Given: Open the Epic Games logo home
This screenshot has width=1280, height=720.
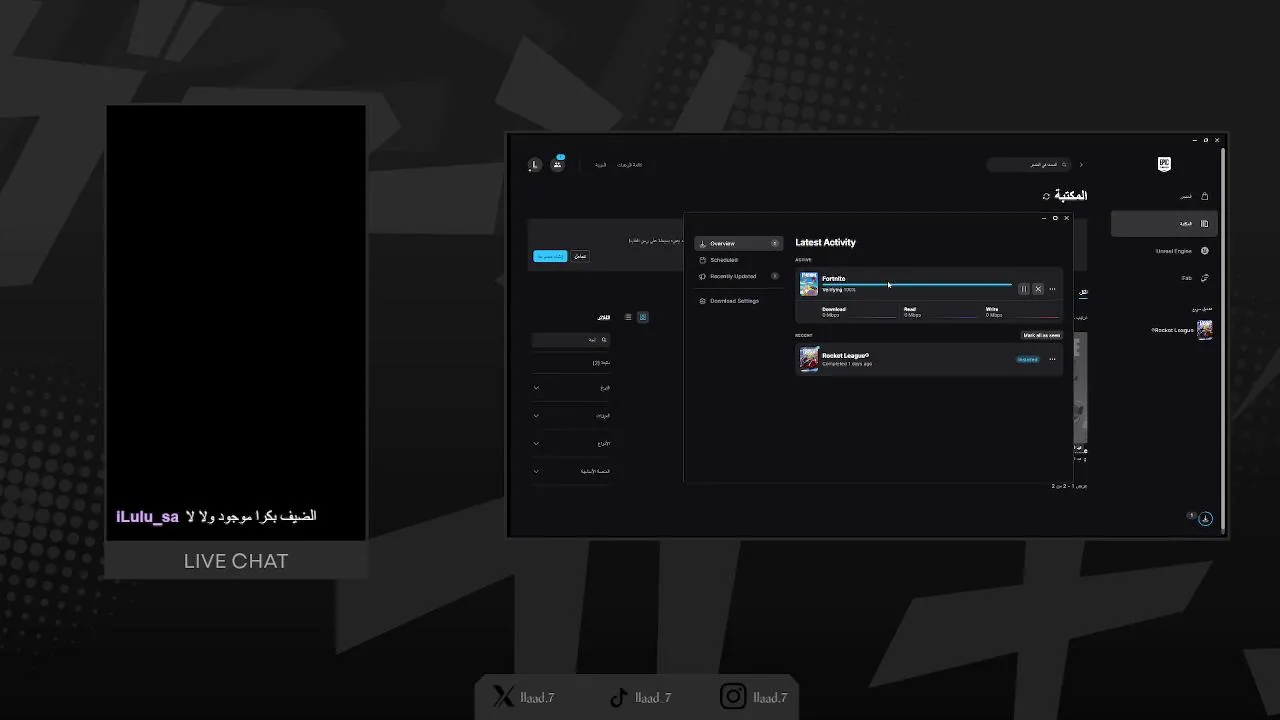Looking at the screenshot, I should click(1164, 164).
